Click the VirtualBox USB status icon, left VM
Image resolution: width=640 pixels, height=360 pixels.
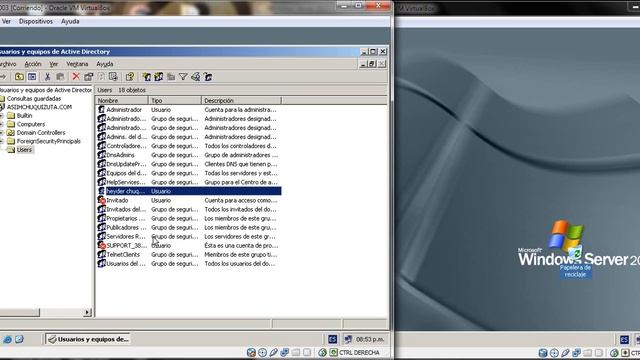click(273, 352)
